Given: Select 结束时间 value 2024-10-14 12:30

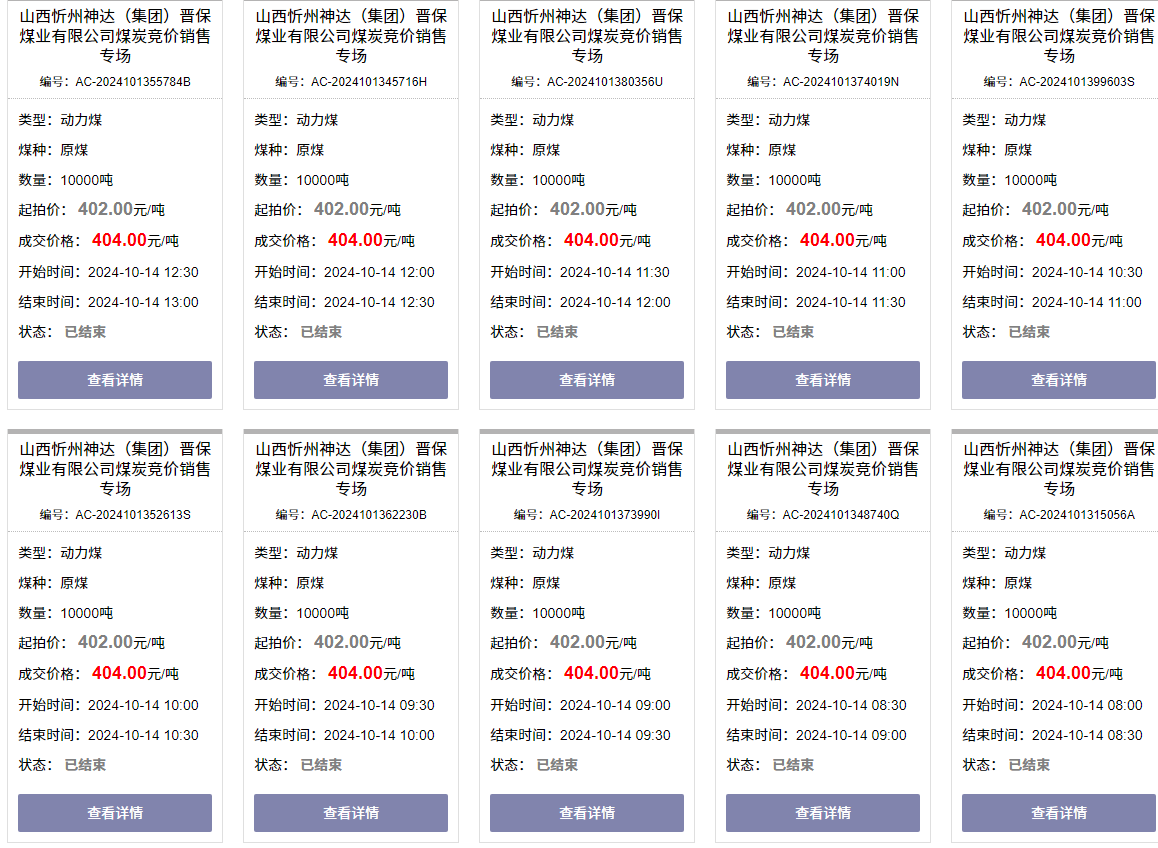Looking at the screenshot, I should 379,302.
